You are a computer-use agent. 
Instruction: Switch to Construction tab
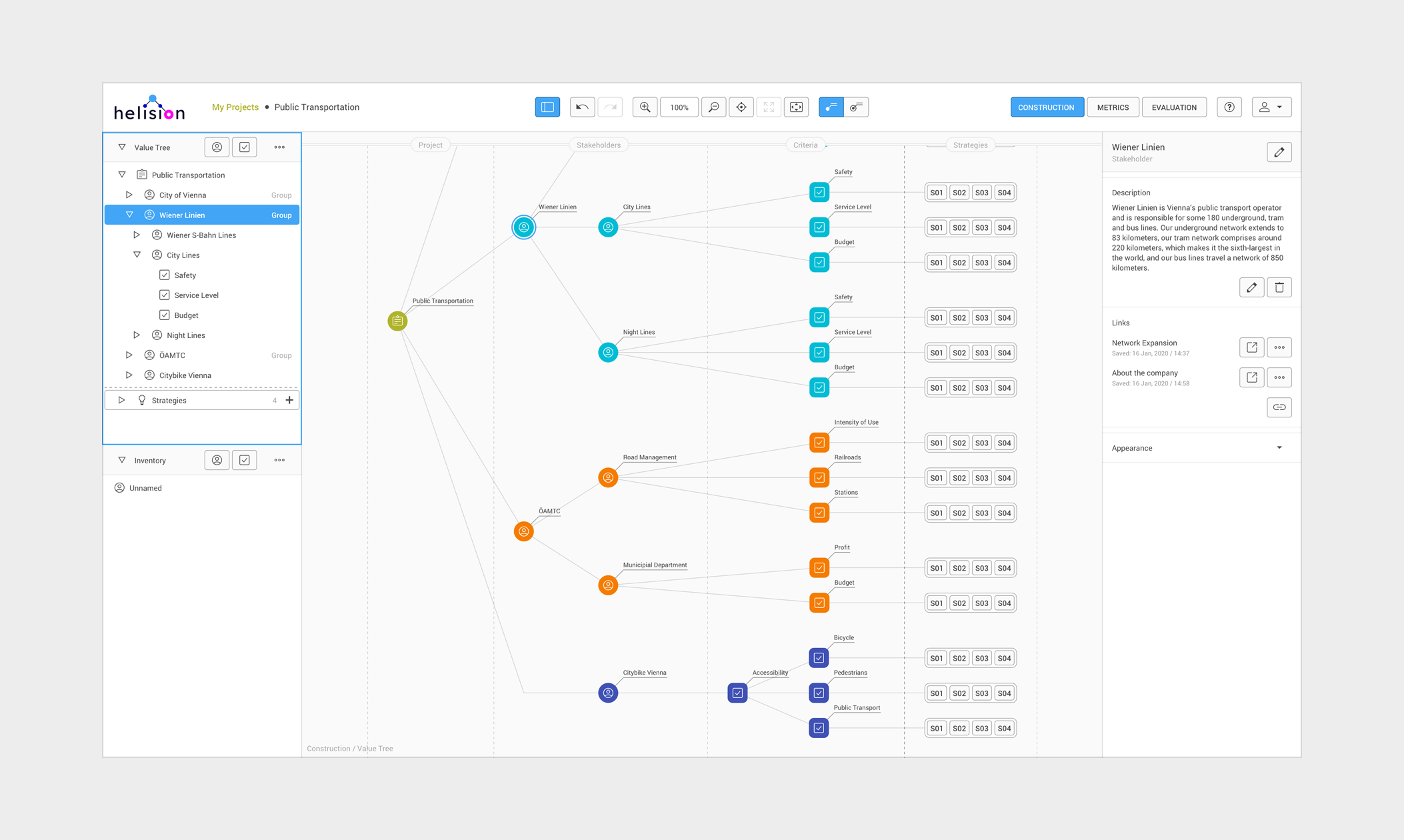pos(1047,107)
